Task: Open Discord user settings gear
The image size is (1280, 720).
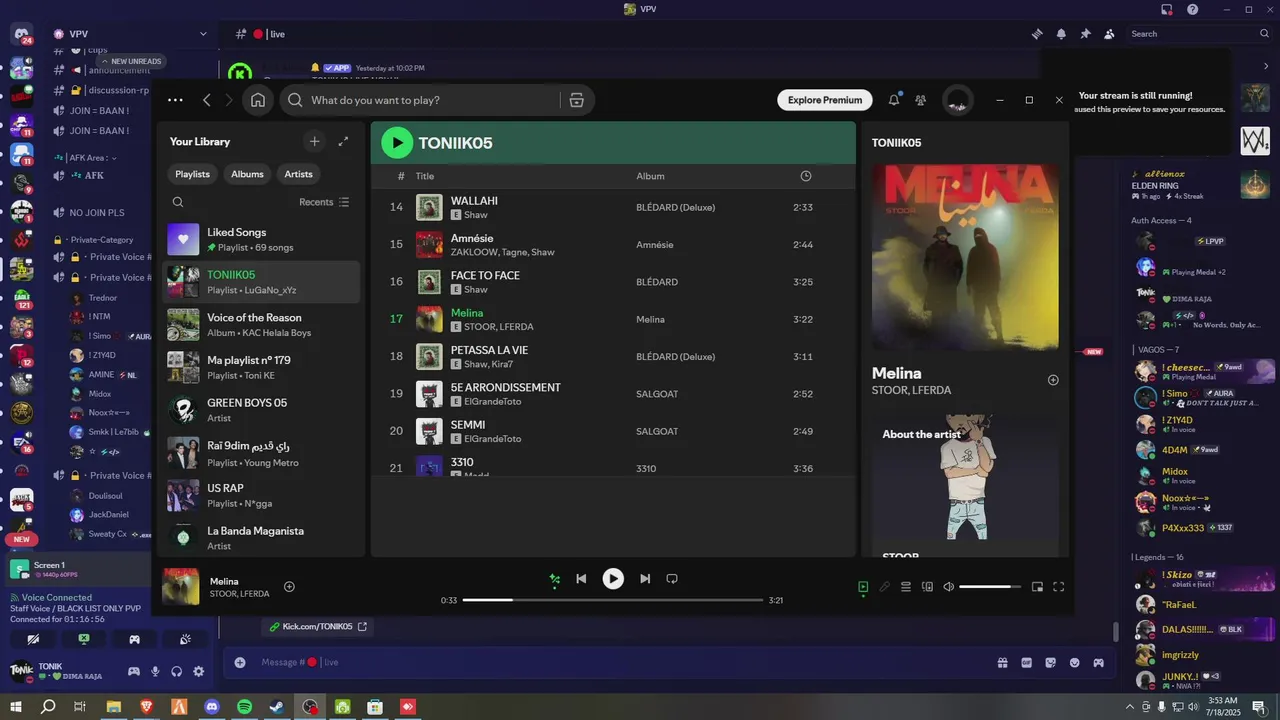Action: click(198, 672)
